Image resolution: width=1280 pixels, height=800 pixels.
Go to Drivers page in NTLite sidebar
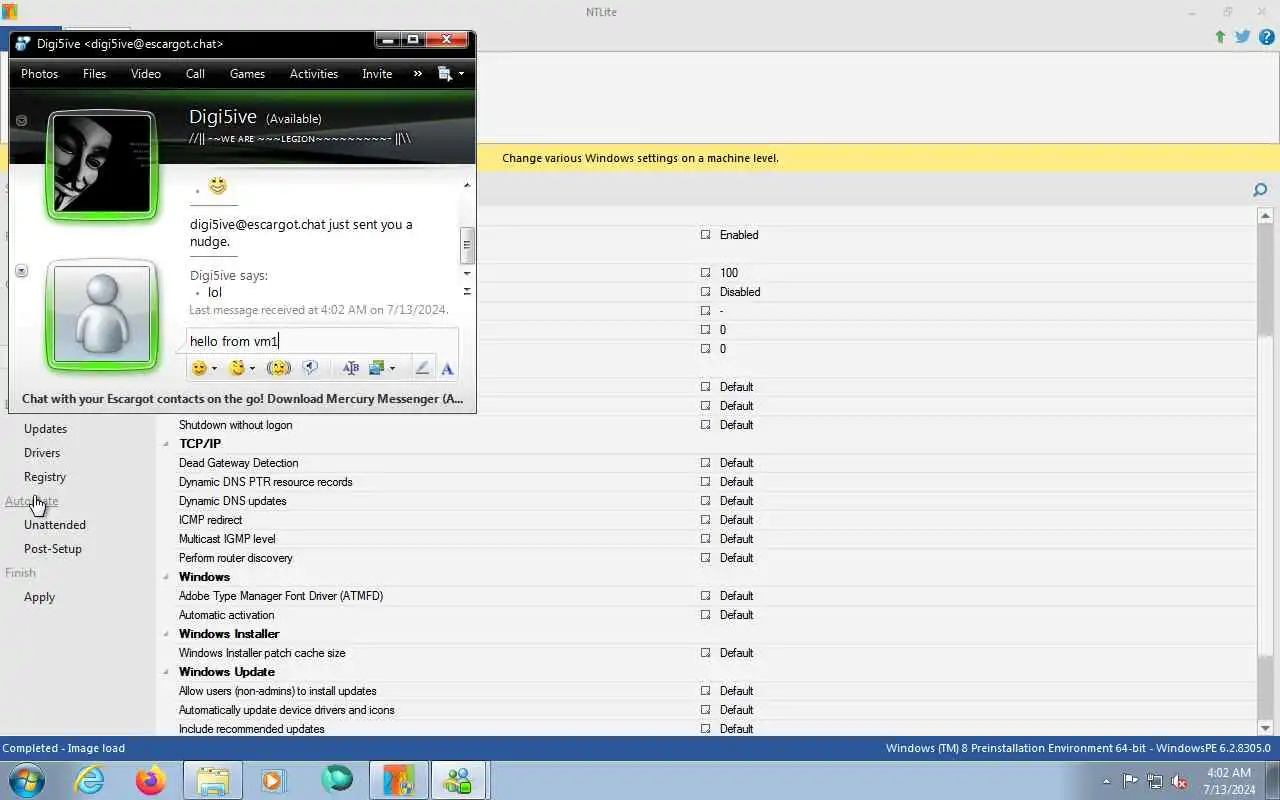[42, 453]
